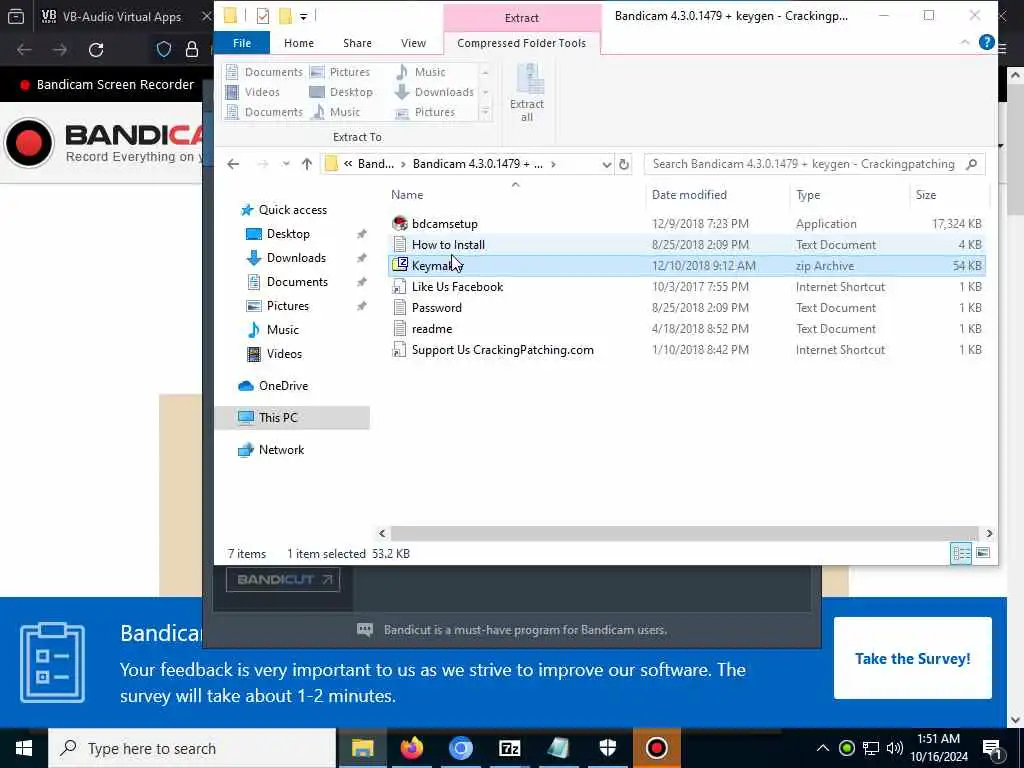This screenshot has height=768, width=1024.
Task: Open taskbar notification center icon
Action: (x=993, y=749)
